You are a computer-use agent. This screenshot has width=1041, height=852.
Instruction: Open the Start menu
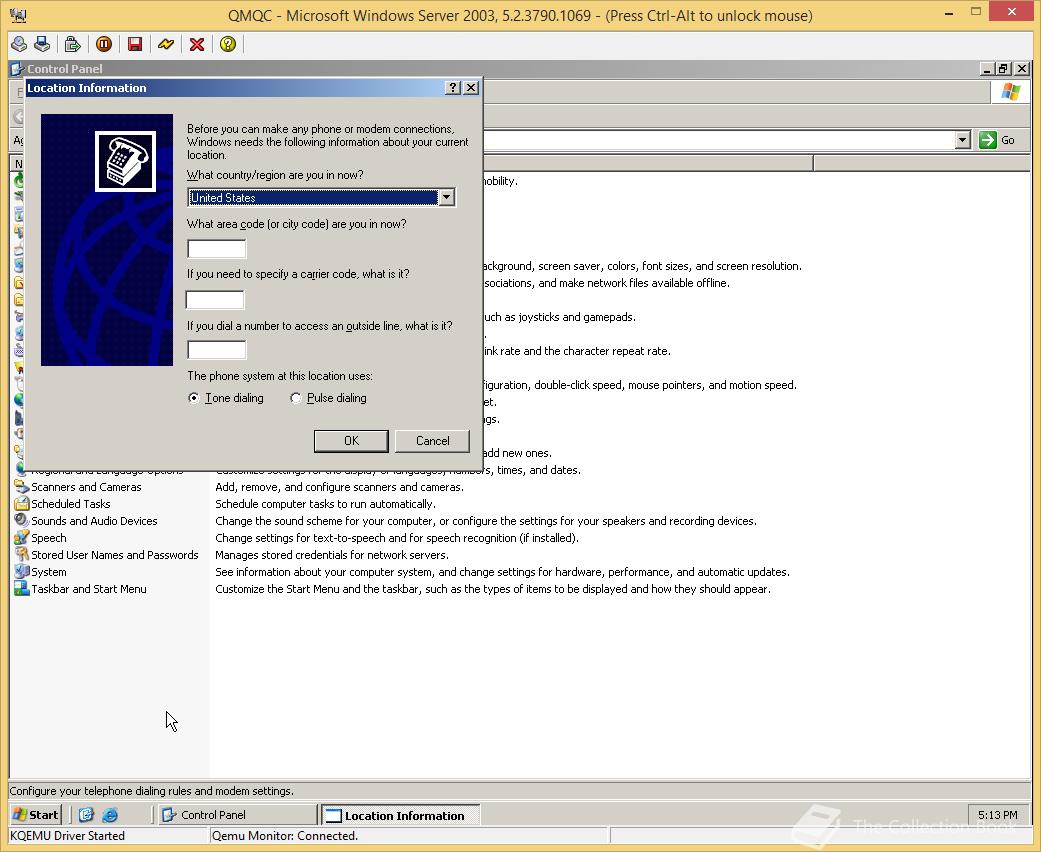36,815
